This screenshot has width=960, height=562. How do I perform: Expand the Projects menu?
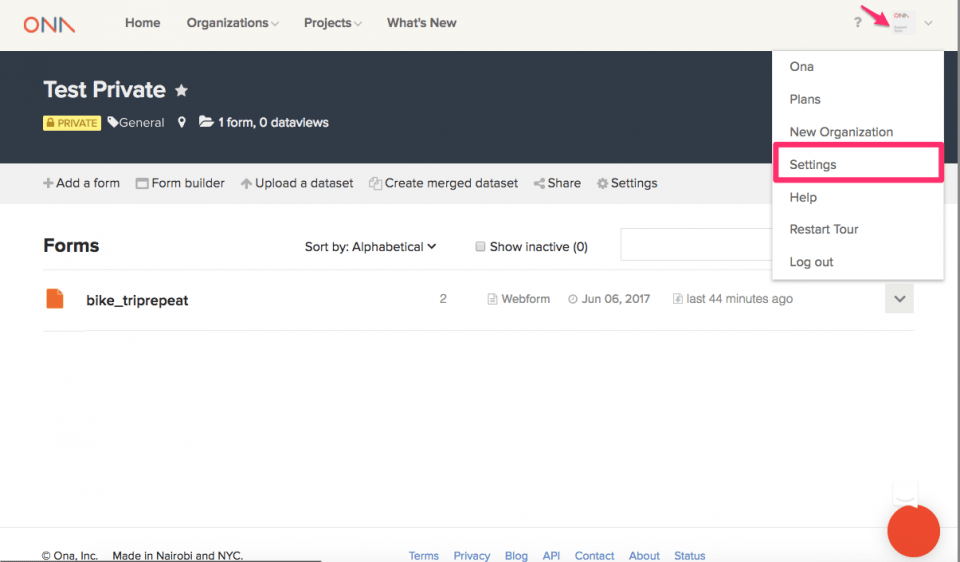point(332,23)
